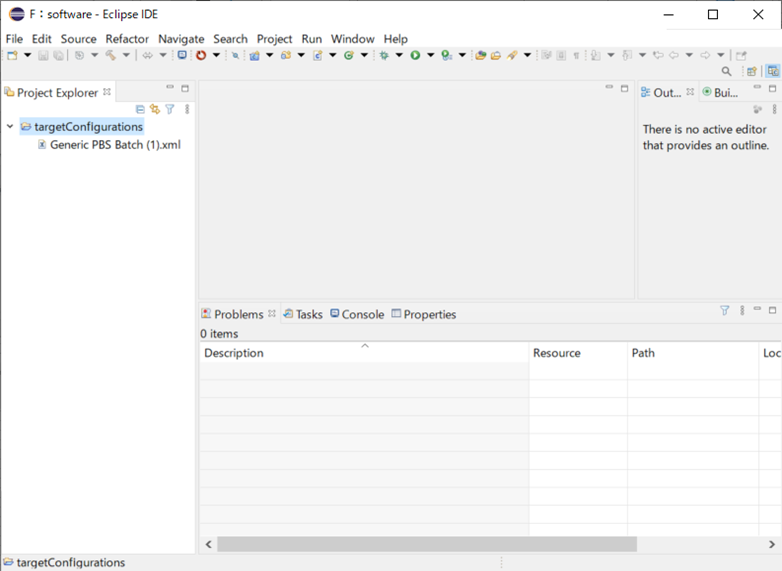Viewport: 782px width, 571px height.
Task: Click the Debug bug icon in toolbar
Action: click(x=384, y=55)
